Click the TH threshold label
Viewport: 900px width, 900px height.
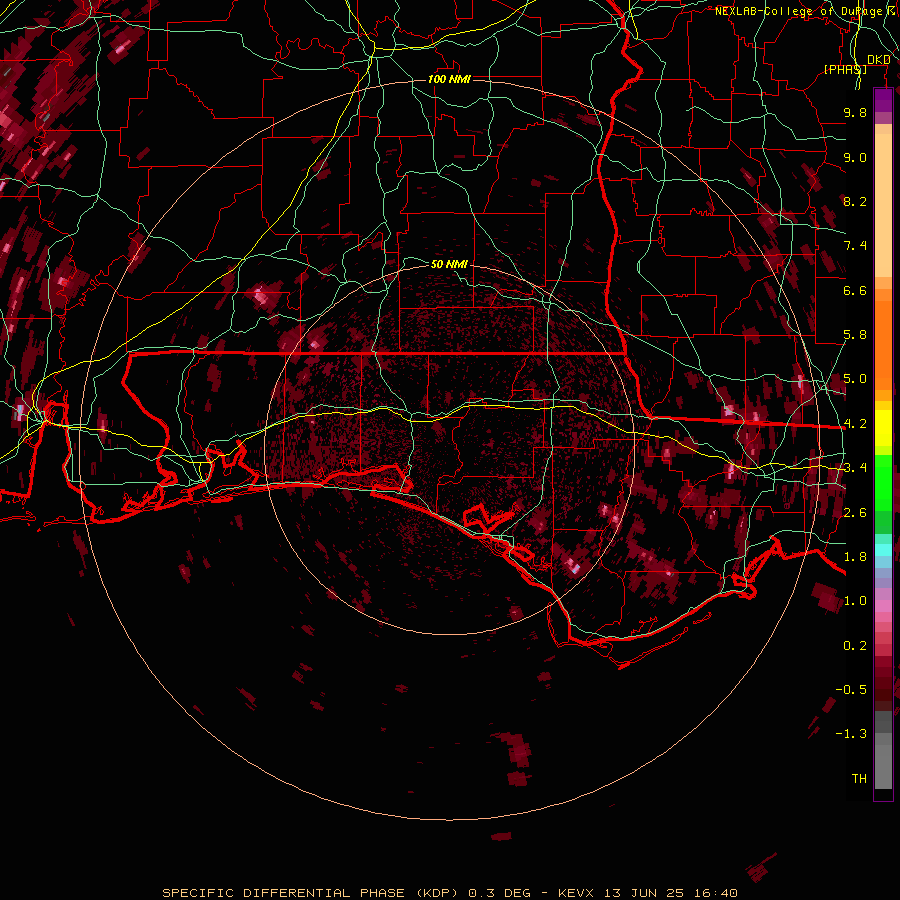click(x=859, y=779)
